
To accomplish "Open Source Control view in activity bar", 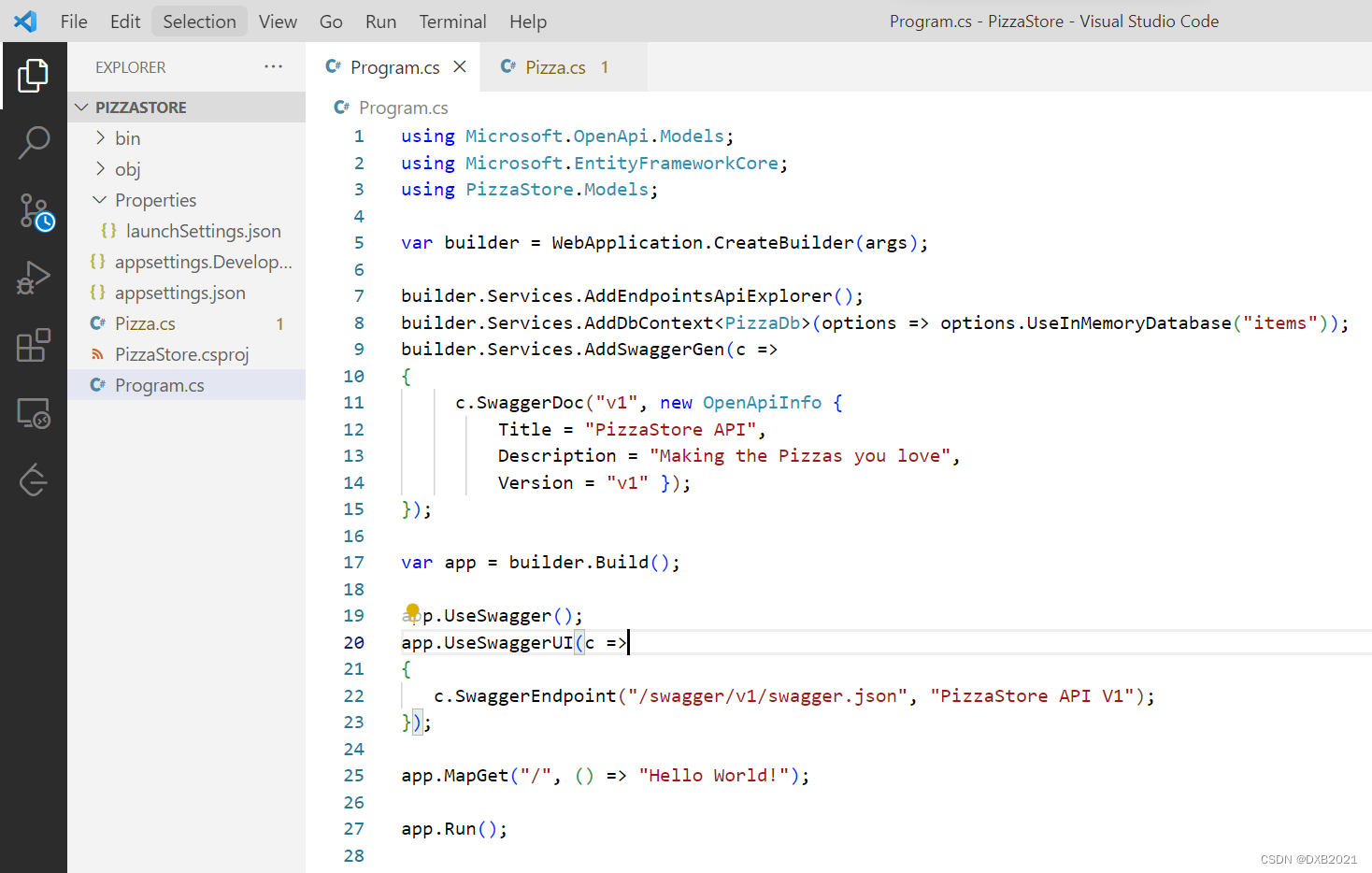I will [36, 212].
